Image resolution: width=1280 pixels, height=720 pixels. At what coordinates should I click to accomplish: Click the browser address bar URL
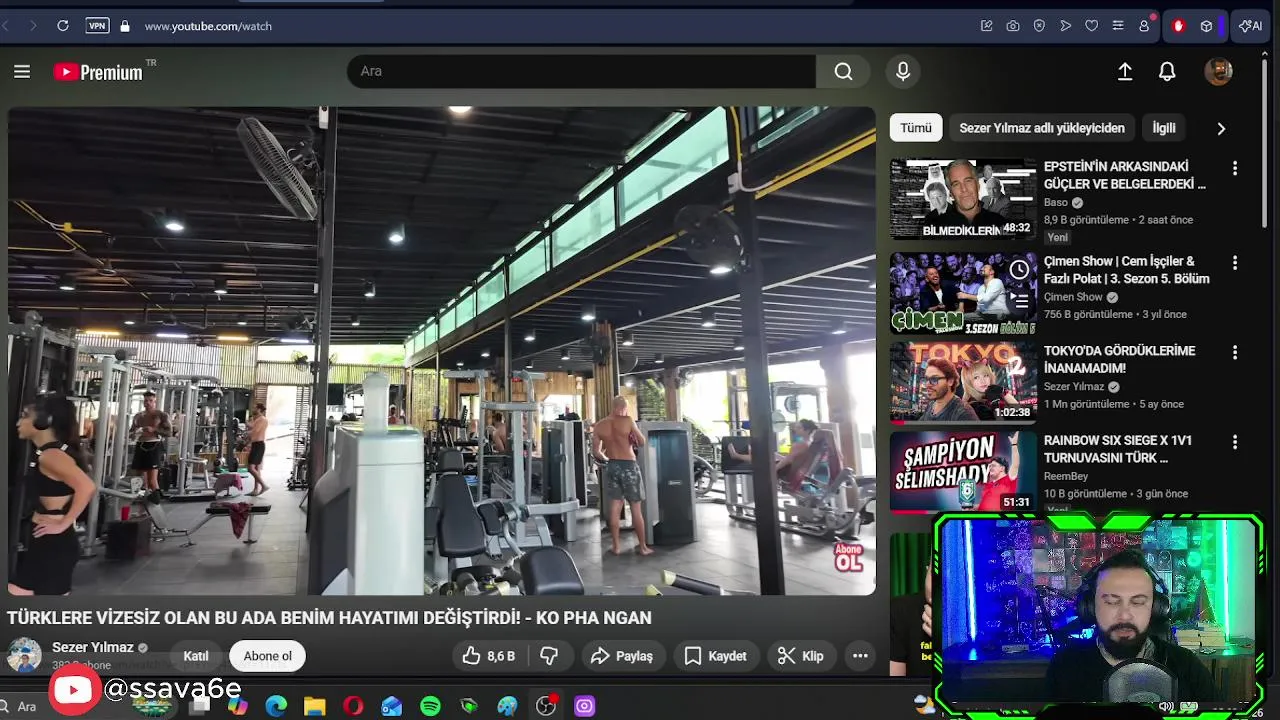[x=208, y=26]
